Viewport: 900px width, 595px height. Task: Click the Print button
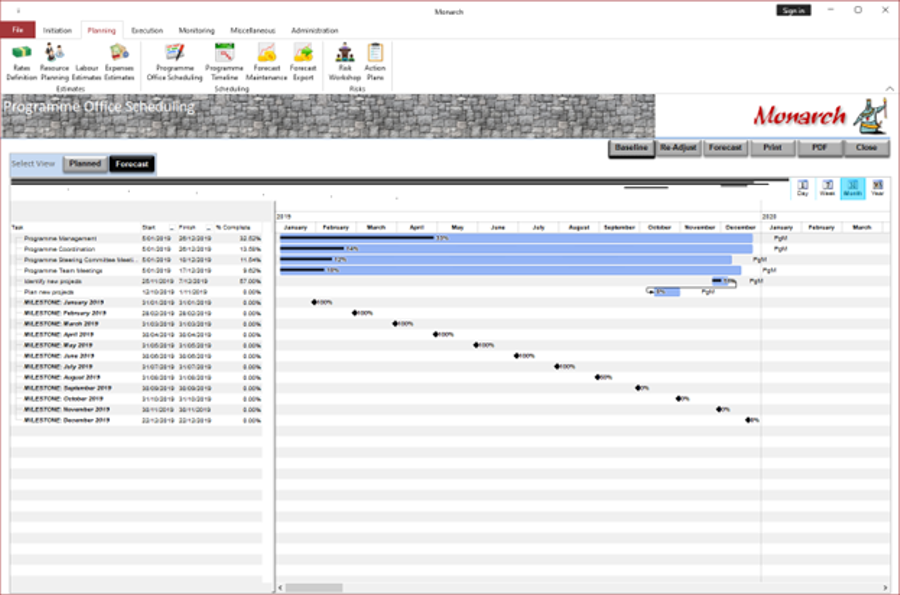click(x=773, y=148)
